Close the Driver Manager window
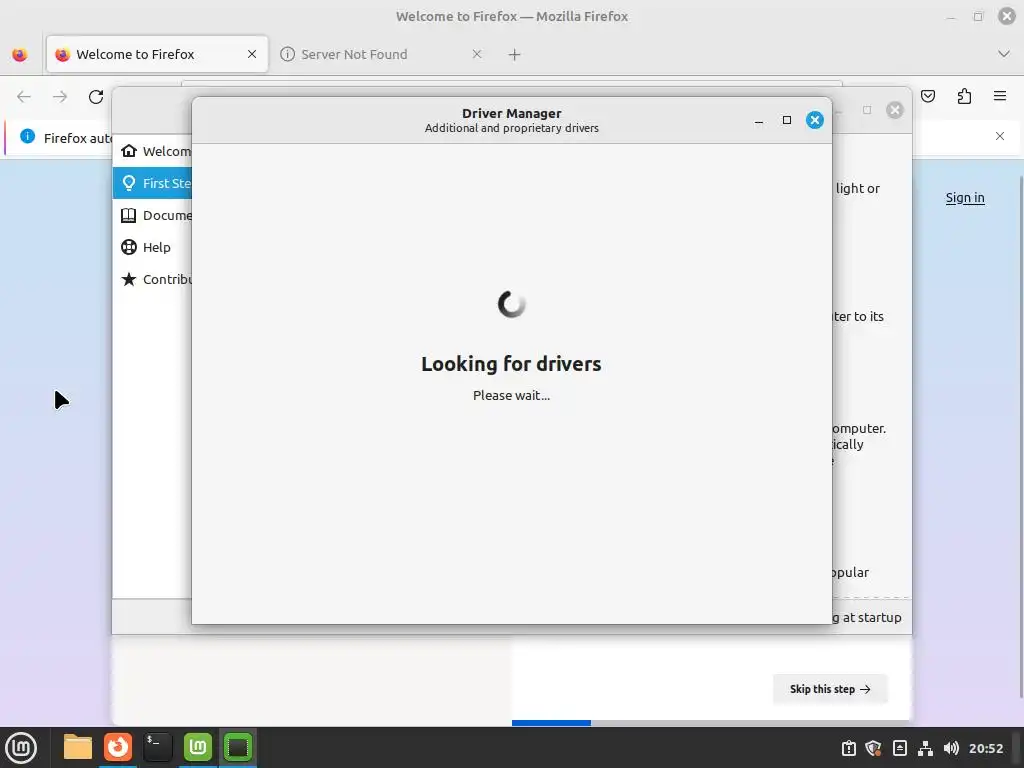Screen dimensions: 1024x768 pyautogui.click(x=814, y=120)
